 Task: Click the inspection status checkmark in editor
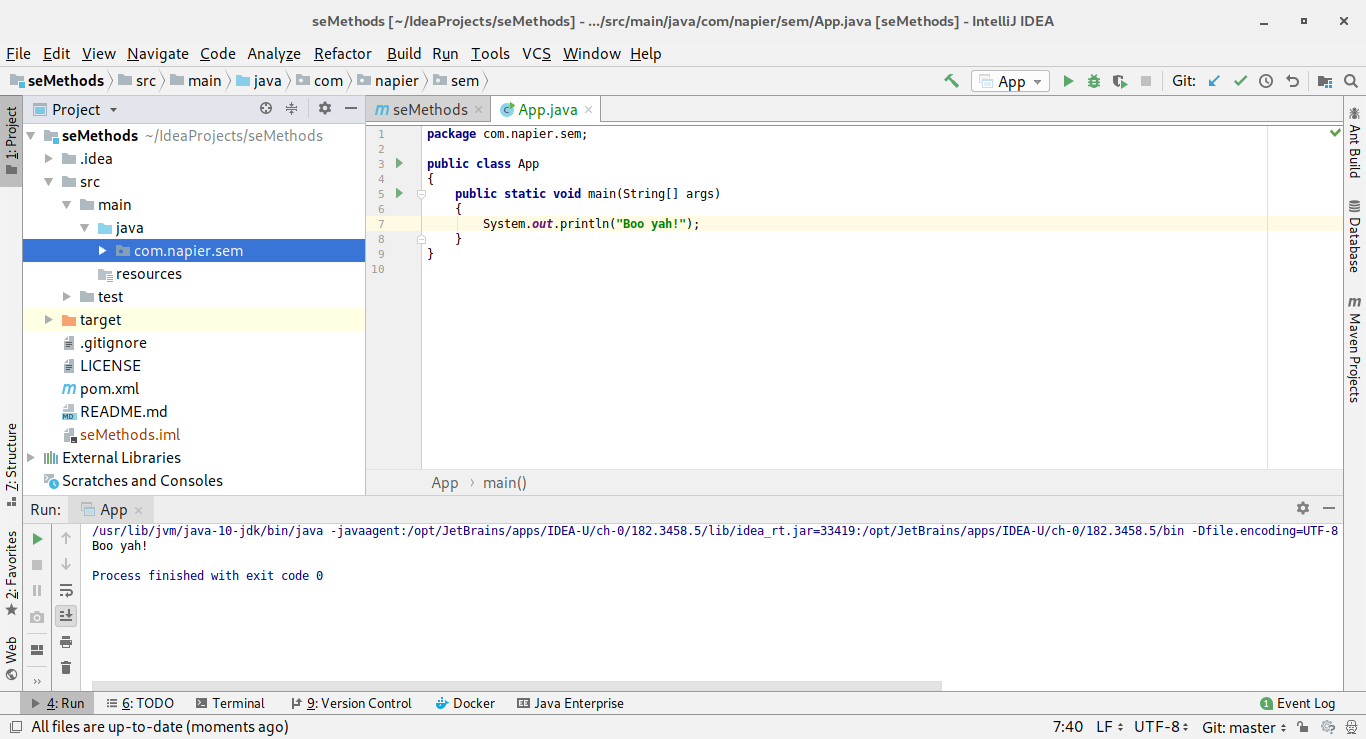point(1335,132)
